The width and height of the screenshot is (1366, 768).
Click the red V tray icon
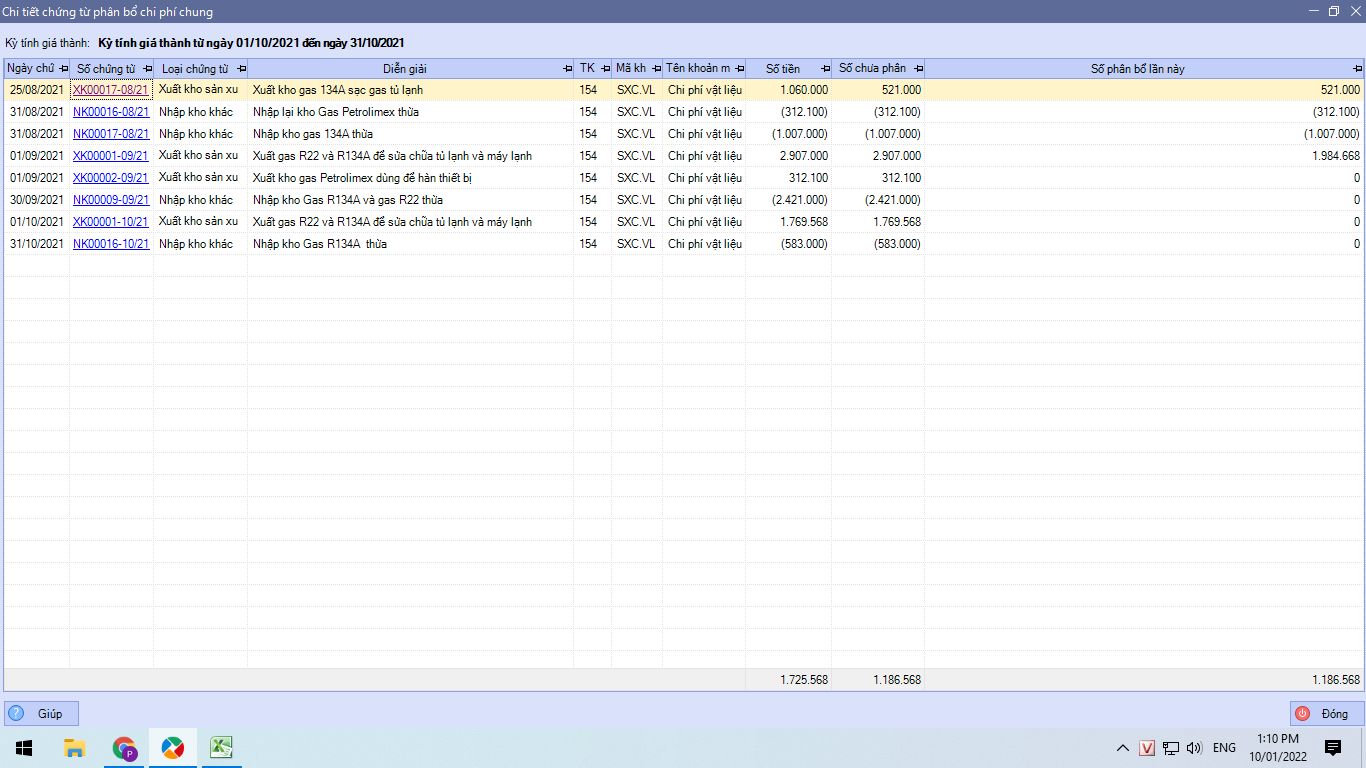(1147, 747)
